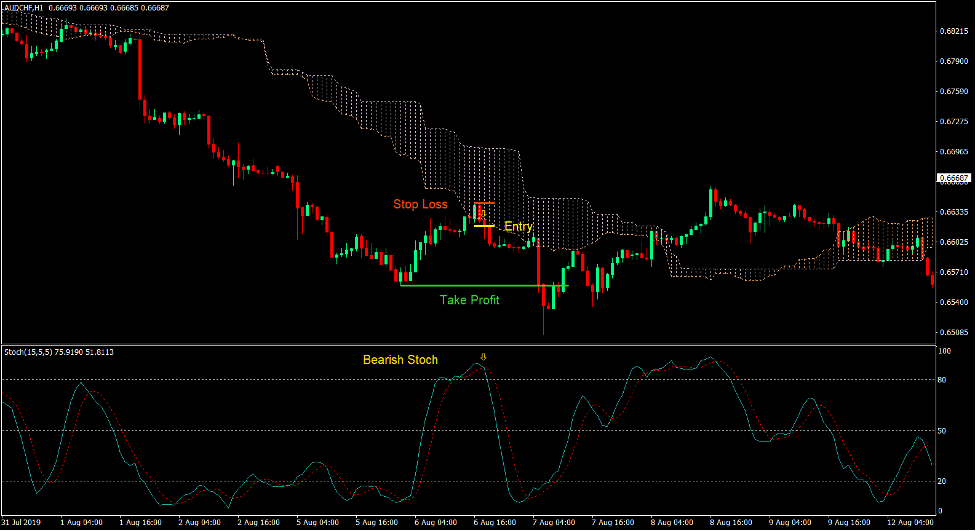Select the orange stop loss line marker
This screenshot has height=531, width=977.
click(x=484, y=204)
